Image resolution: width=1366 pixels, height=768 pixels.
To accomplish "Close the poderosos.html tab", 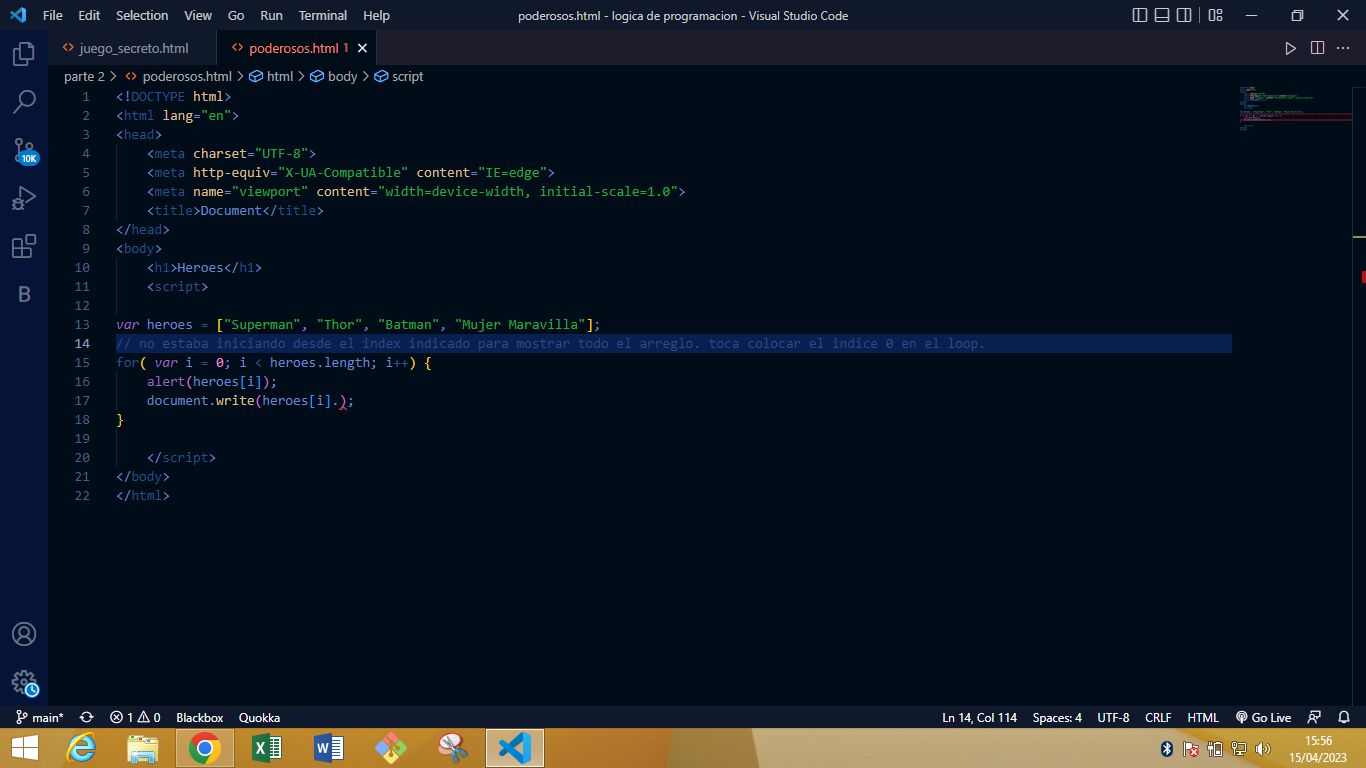I will point(362,48).
